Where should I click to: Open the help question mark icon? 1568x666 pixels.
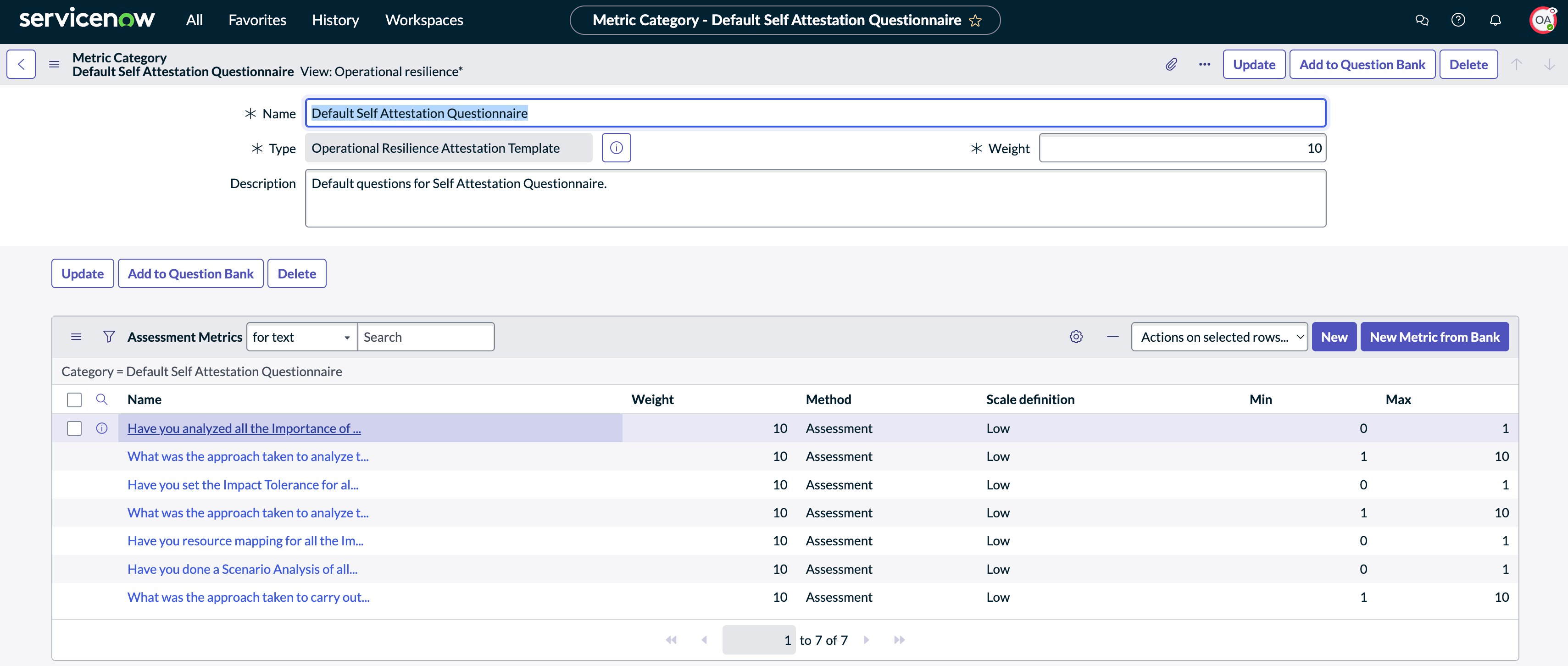tap(1458, 20)
